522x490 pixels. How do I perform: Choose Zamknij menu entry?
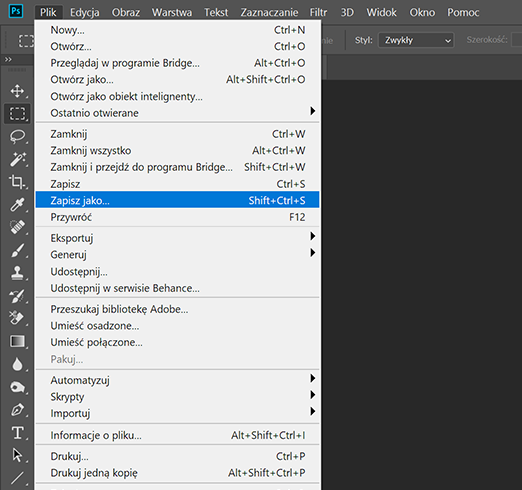pyautogui.click(x=177, y=134)
